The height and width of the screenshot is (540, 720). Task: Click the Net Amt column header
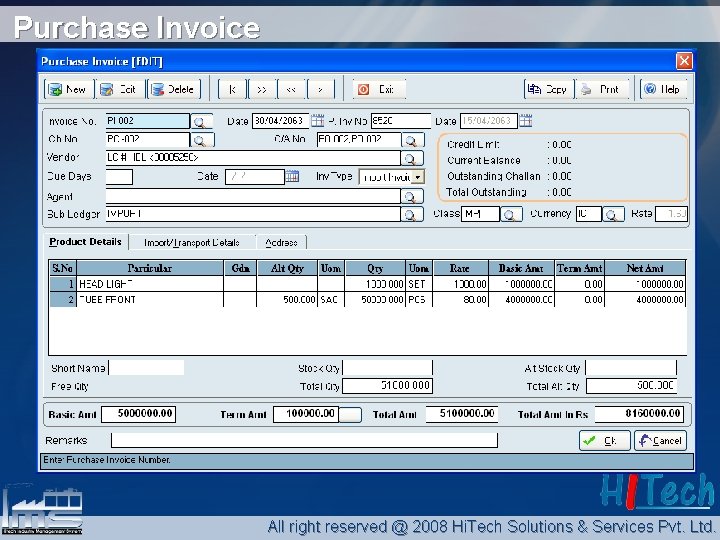coord(645,268)
